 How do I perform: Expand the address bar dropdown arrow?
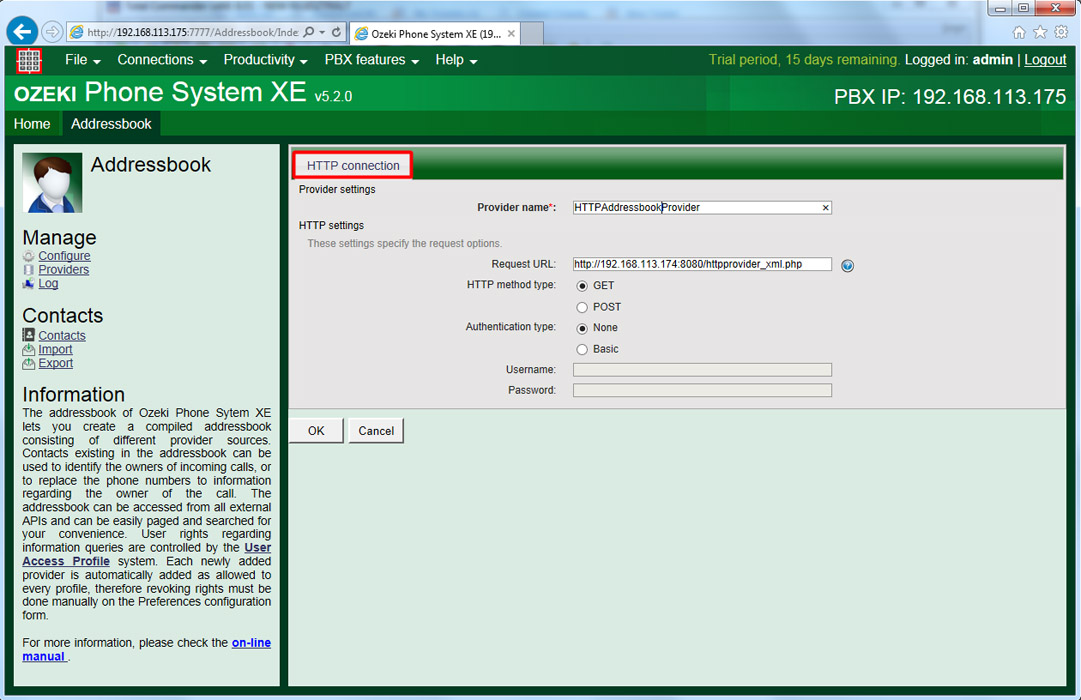click(x=322, y=32)
